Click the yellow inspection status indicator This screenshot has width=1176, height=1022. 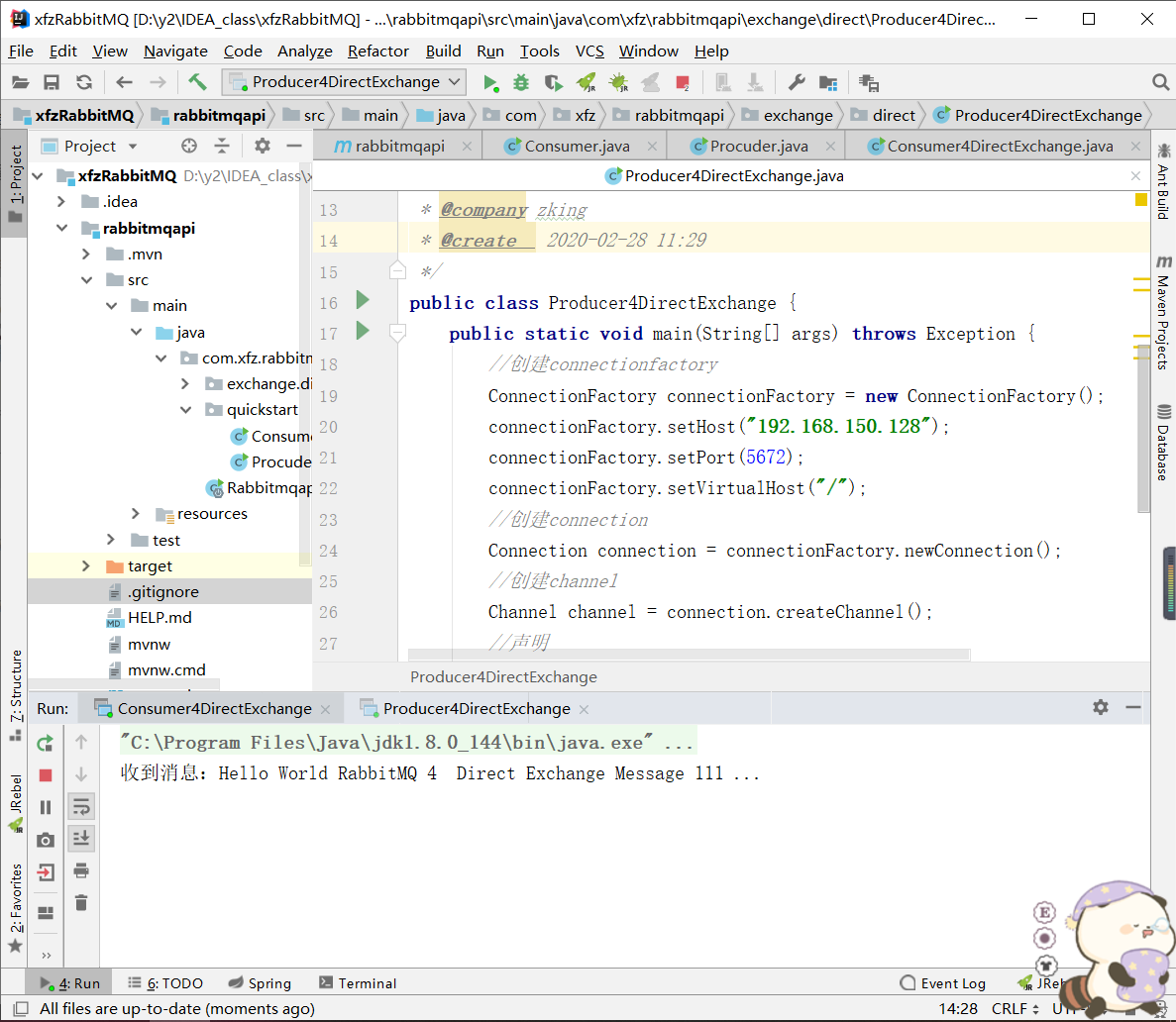coord(1140,199)
